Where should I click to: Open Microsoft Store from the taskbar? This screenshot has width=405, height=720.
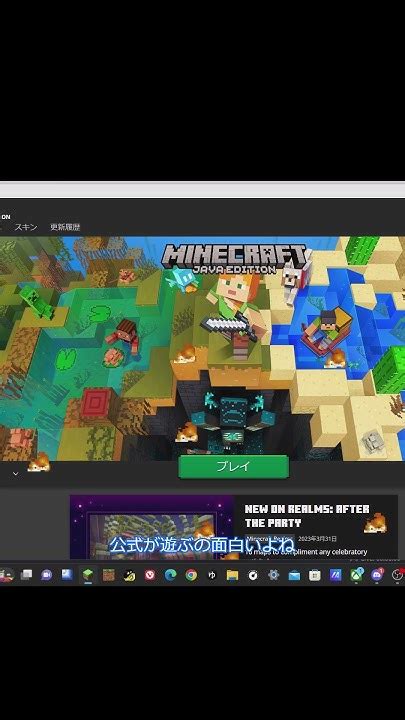pos(315,574)
